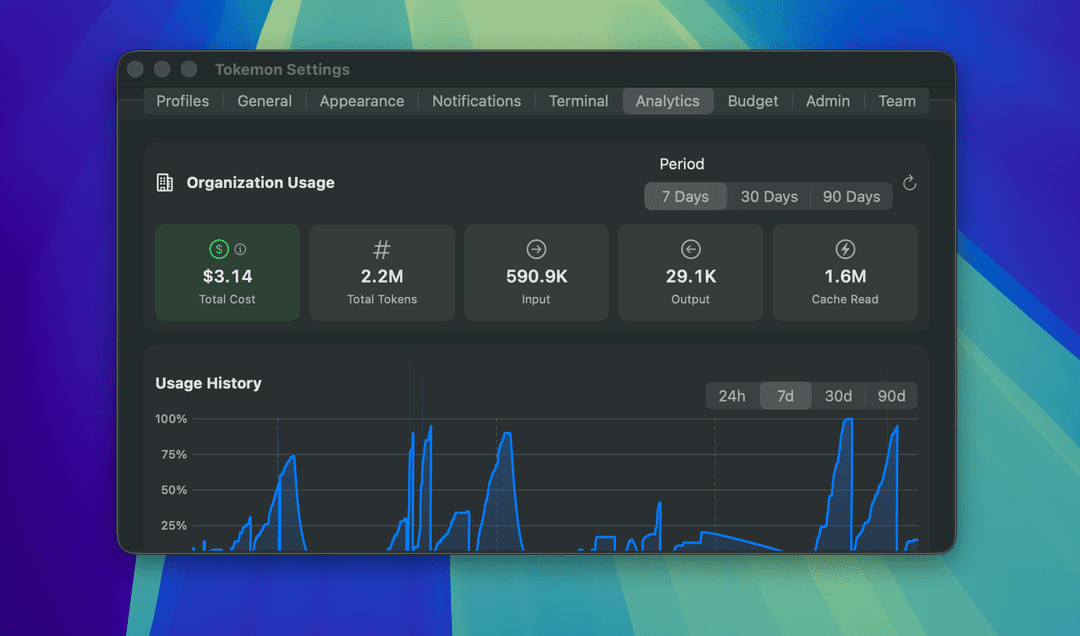Choose the 30d Usage History range
This screenshot has height=636, width=1080.
pyautogui.click(x=838, y=396)
